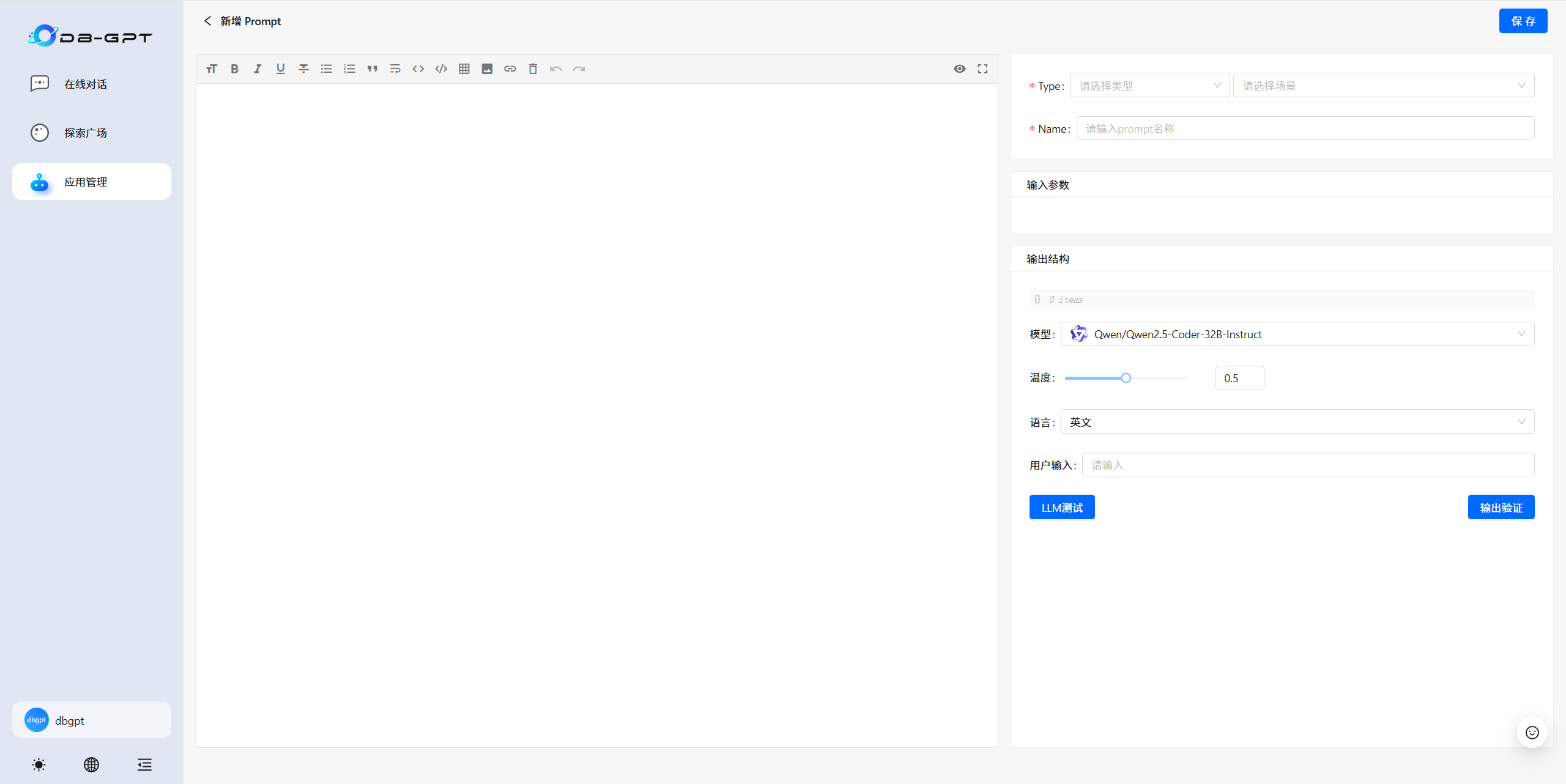This screenshot has height=784, width=1566.
Task: Toggle preview mode with eye icon
Action: [959, 69]
